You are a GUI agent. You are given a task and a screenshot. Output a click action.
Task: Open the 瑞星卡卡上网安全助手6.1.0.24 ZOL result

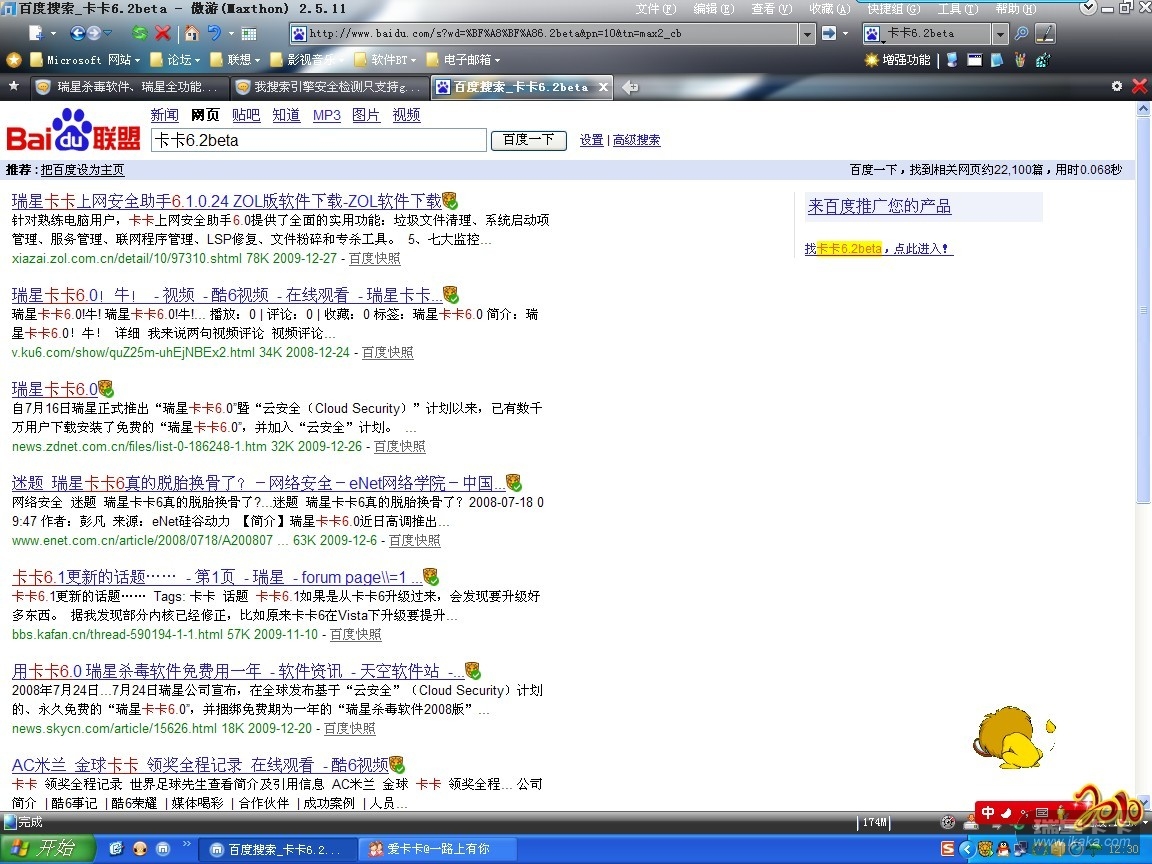tap(226, 201)
